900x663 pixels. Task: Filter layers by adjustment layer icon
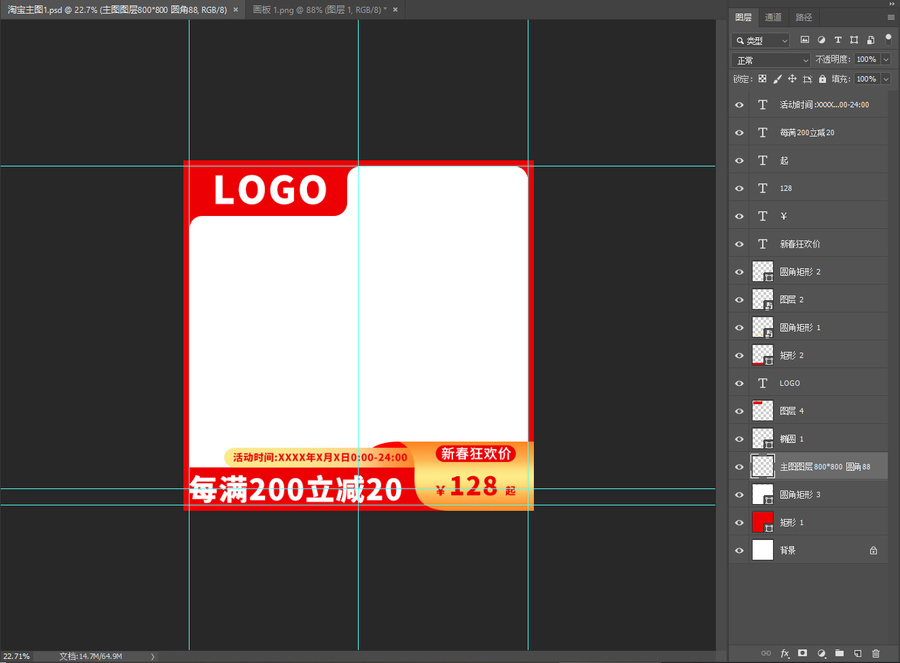coord(821,40)
